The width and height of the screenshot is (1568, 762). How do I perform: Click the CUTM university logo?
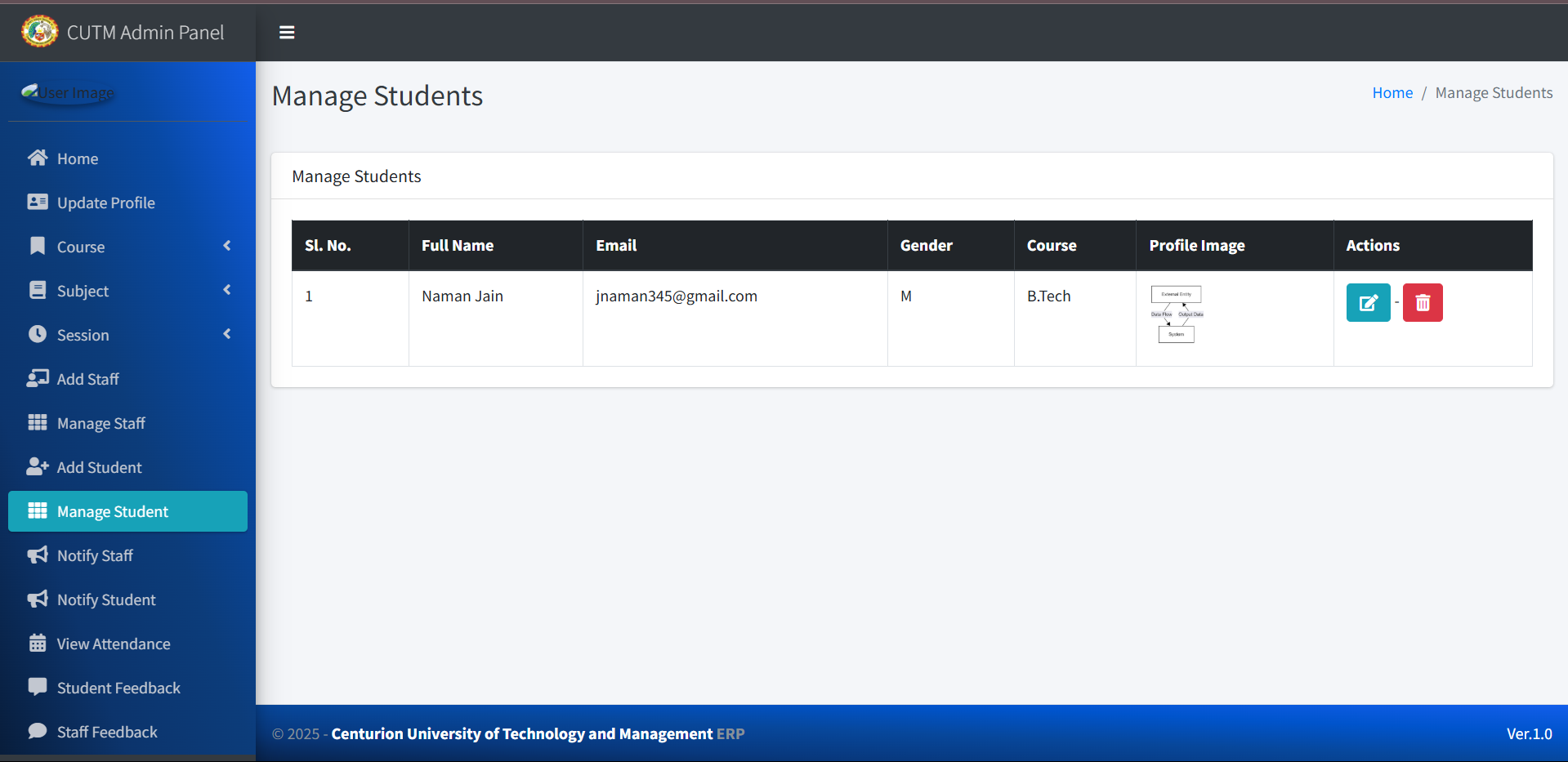(x=39, y=32)
